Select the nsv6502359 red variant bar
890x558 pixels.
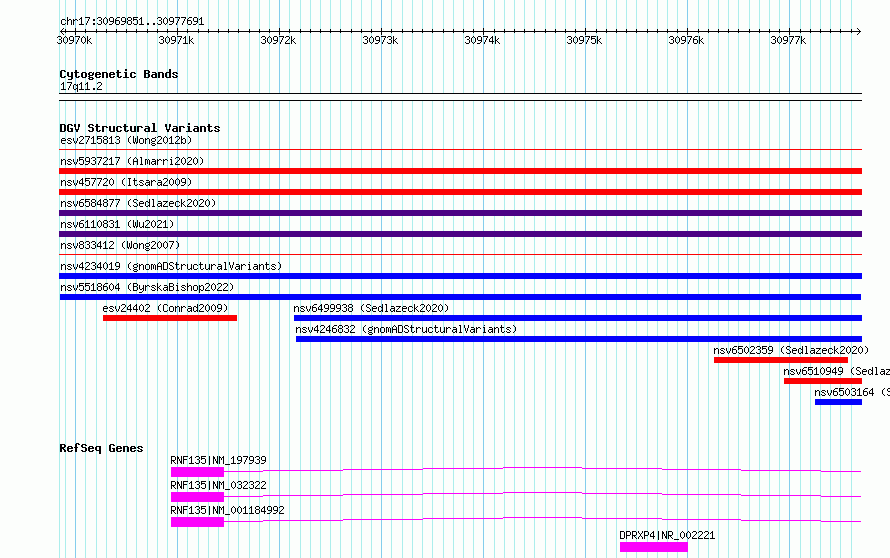point(780,360)
